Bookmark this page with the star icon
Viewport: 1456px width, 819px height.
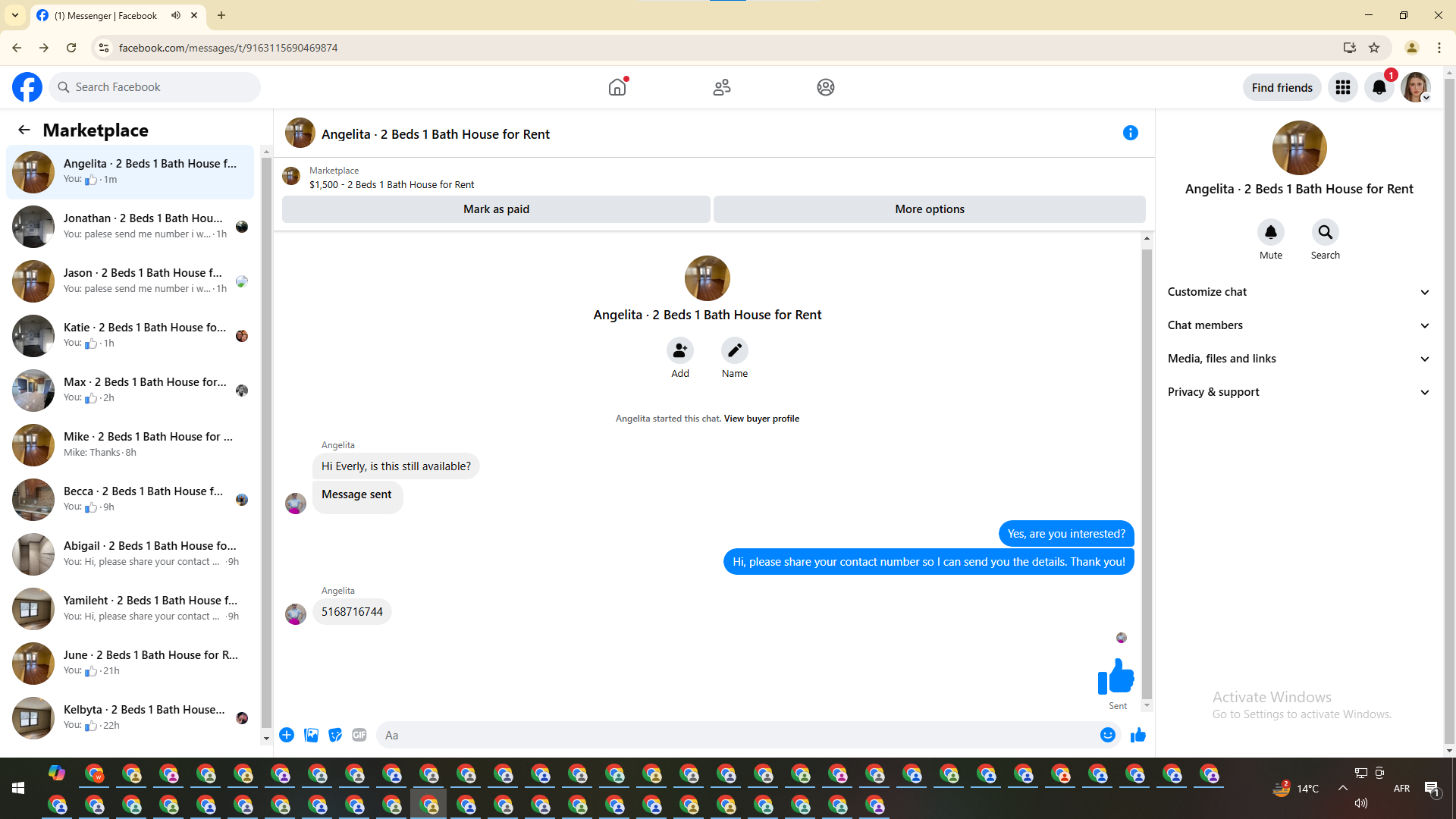(x=1374, y=48)
